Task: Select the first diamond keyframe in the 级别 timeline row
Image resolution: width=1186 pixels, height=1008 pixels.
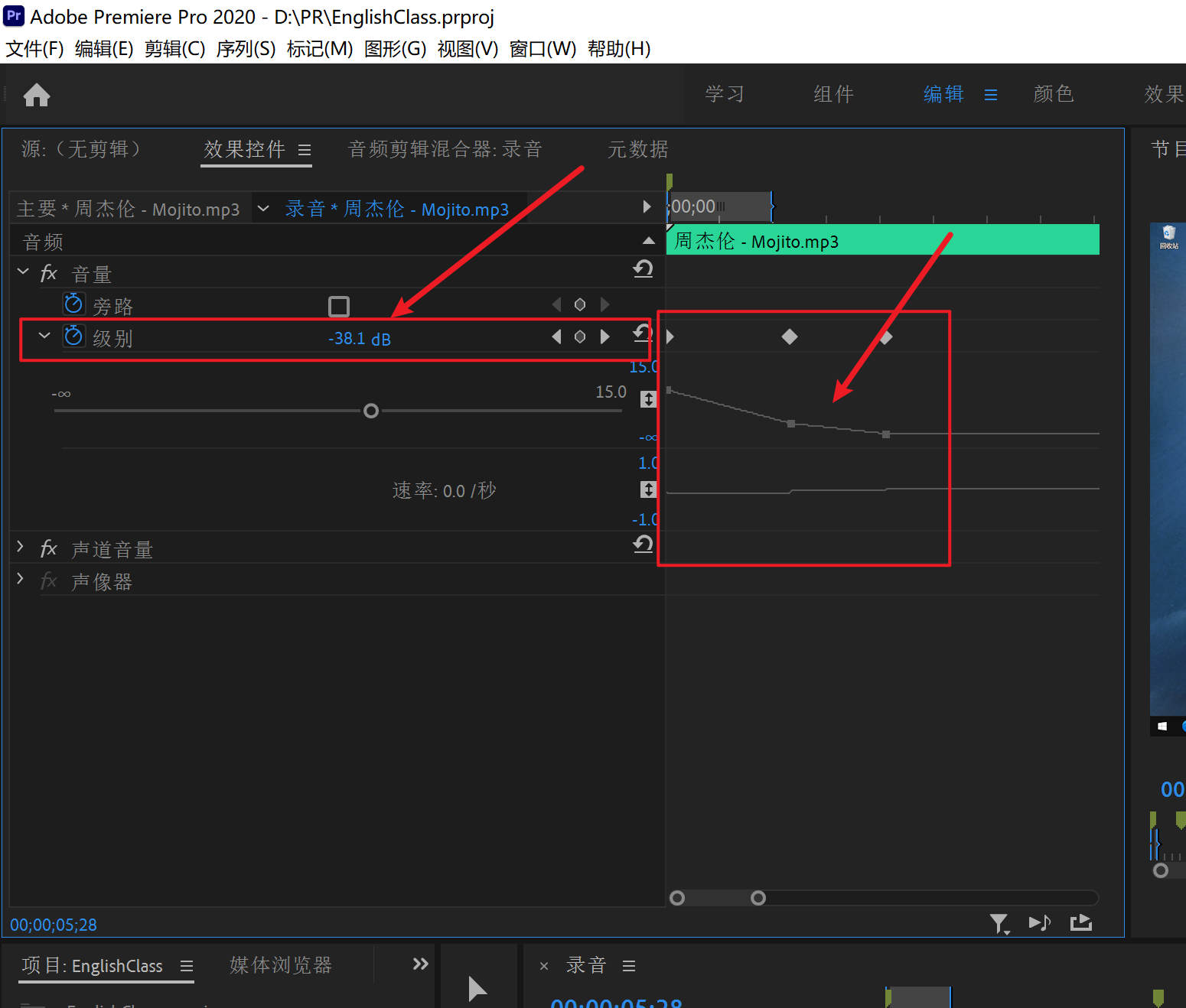Action: pos(790,337)
